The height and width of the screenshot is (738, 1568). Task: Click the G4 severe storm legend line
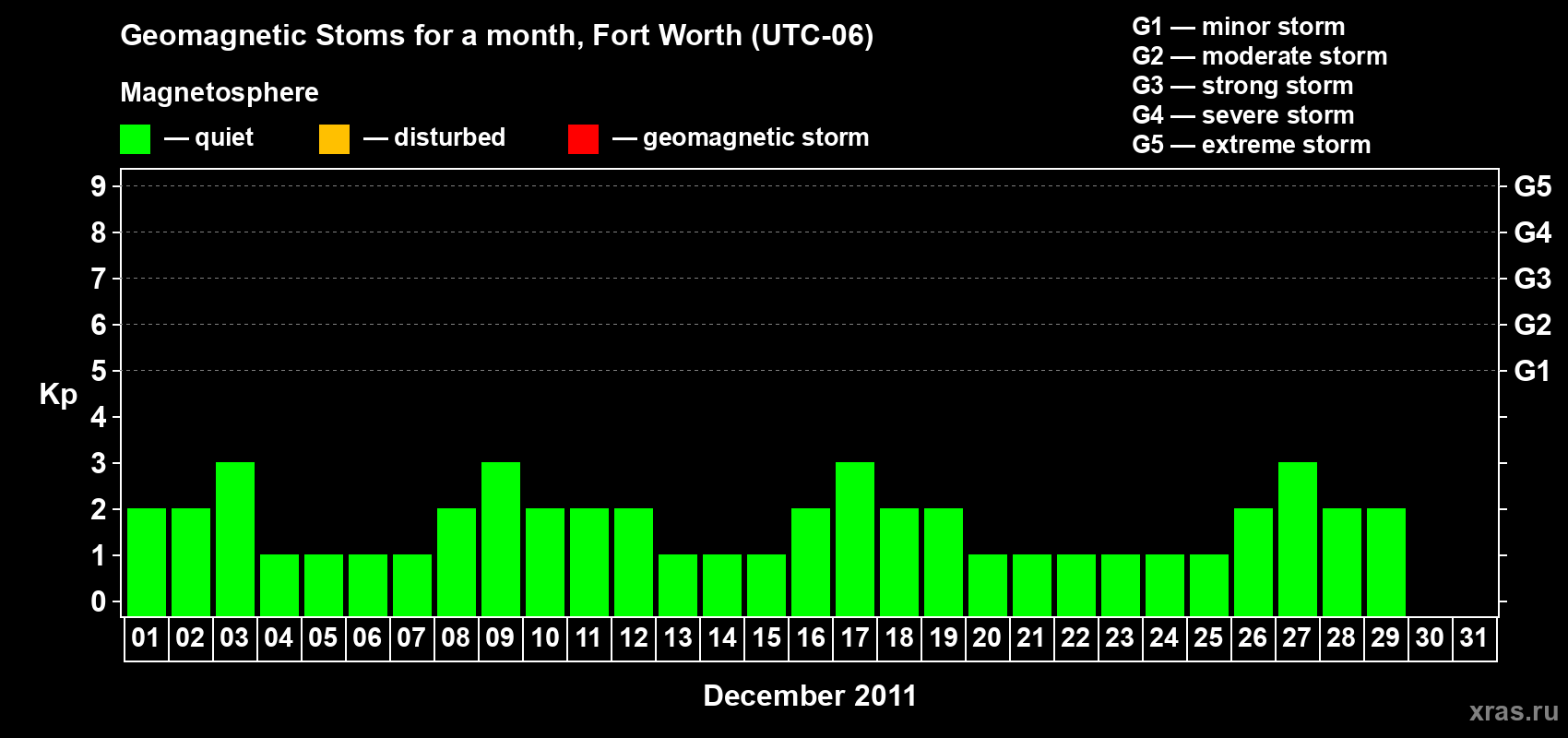click(1243, 115)
